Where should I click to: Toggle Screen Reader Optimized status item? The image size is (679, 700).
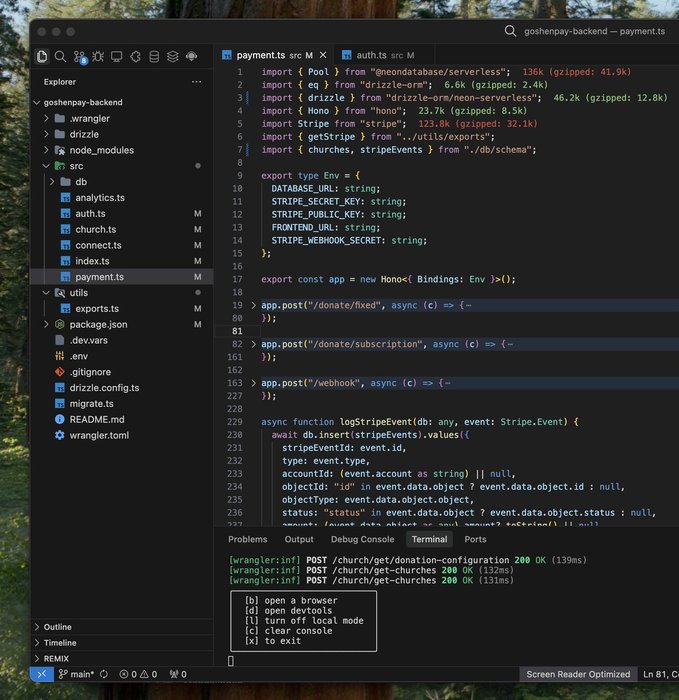click(x=578, y=674)
